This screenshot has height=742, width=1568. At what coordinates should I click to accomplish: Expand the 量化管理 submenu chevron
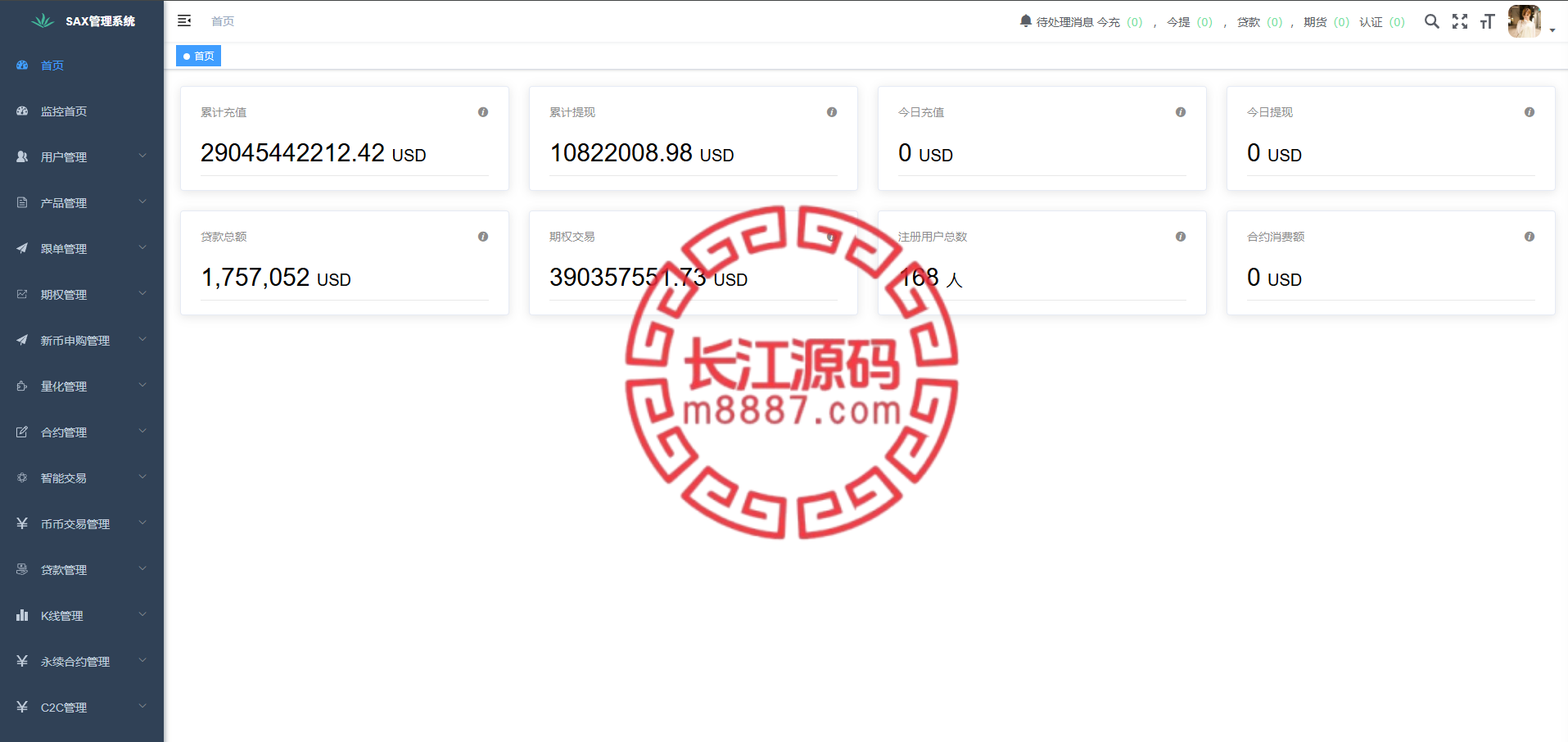point(142,385)
